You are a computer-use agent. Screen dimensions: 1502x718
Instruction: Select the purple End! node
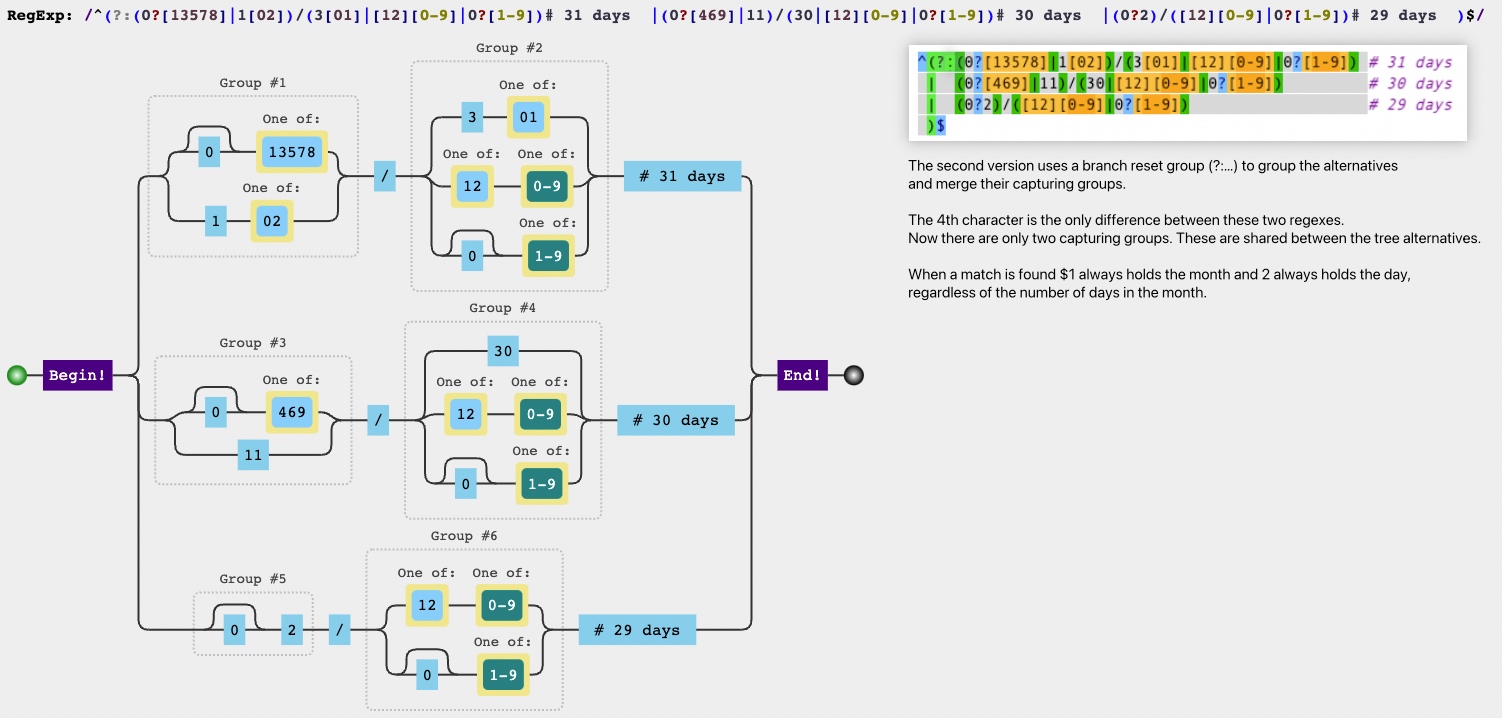tap(803, 376)
